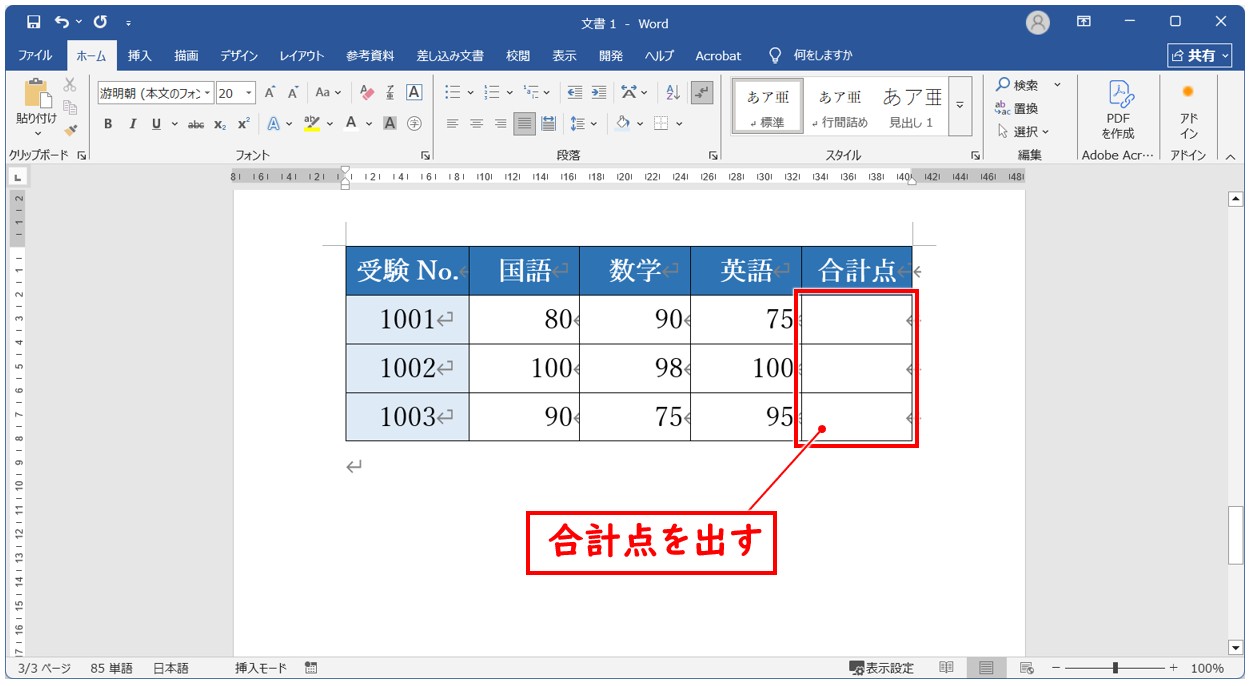The width and height of the screenshot is (1252, 686).
Task: Open the レイアウト (Layout) tab
Action: pyautogui.click(x=301, y=56)
